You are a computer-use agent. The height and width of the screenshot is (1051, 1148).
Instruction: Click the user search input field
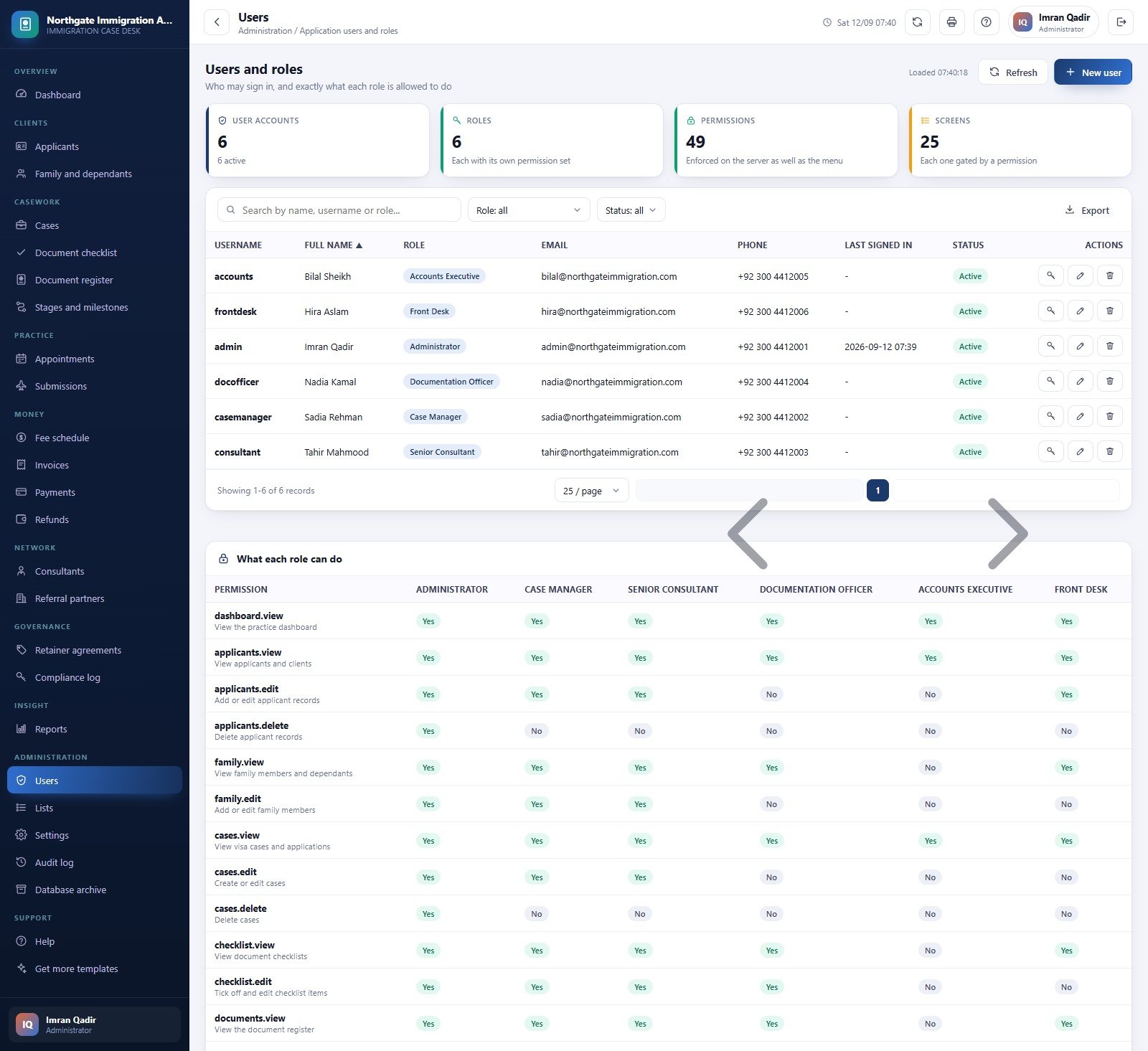click(339, 210)
